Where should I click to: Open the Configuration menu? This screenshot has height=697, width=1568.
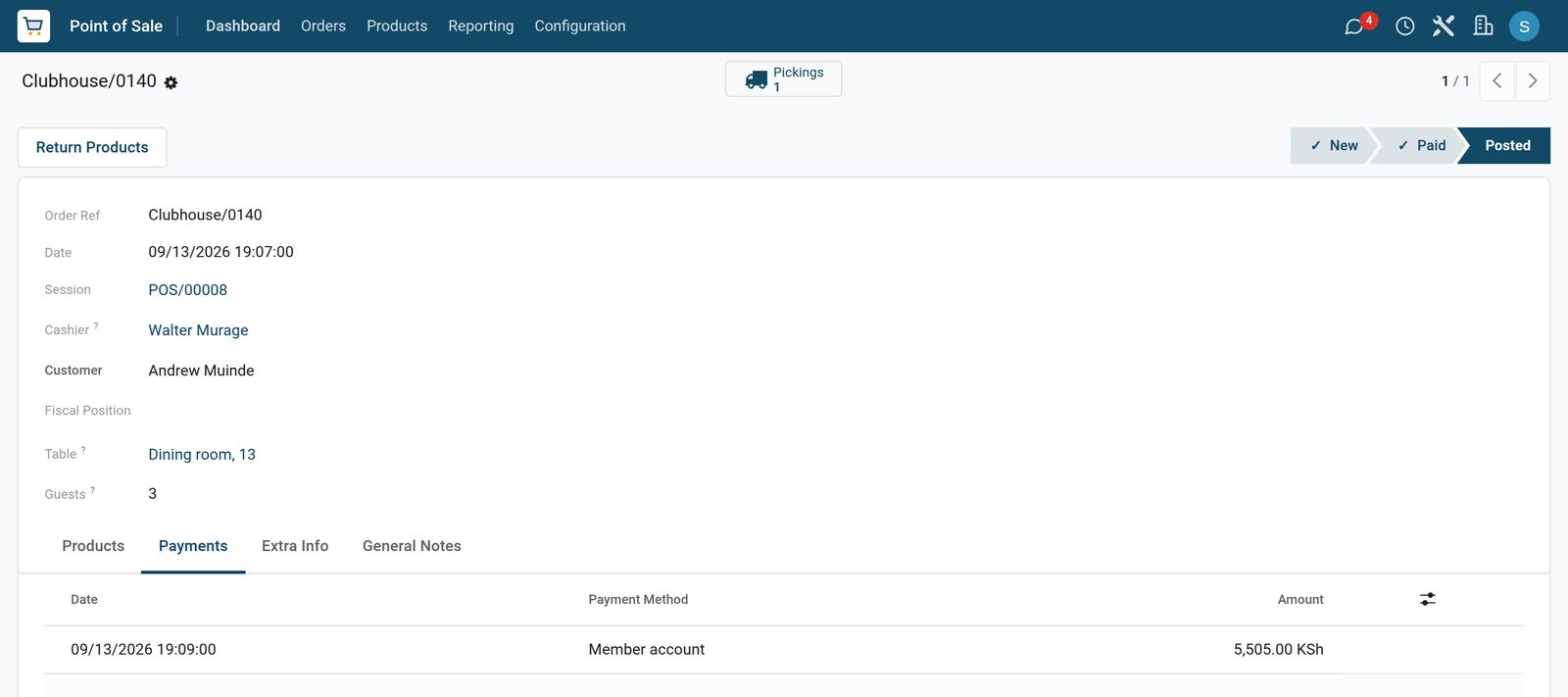pos(580,25)
